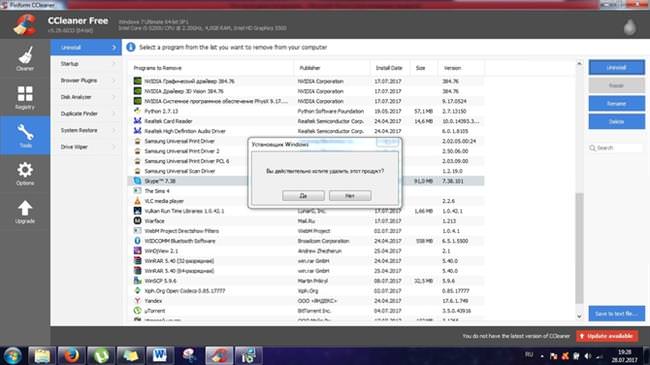The image size is (650, 365).
Task: Click the red Update available button
Action: (x=607, y=336)
